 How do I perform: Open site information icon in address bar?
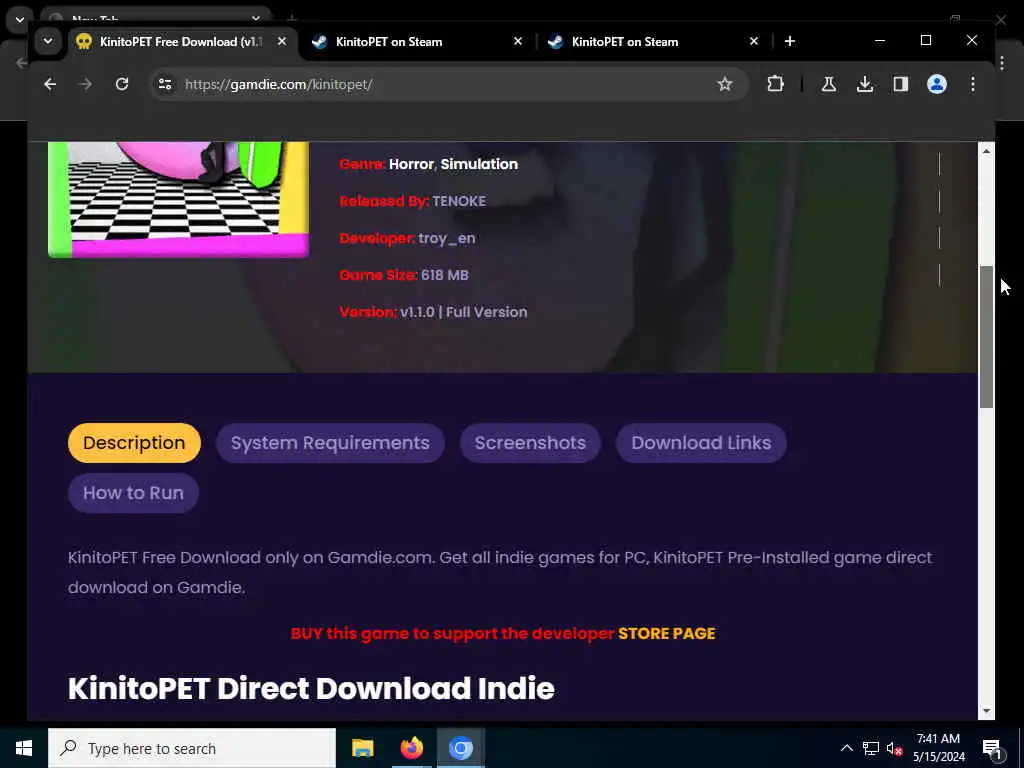coord(165,84)
